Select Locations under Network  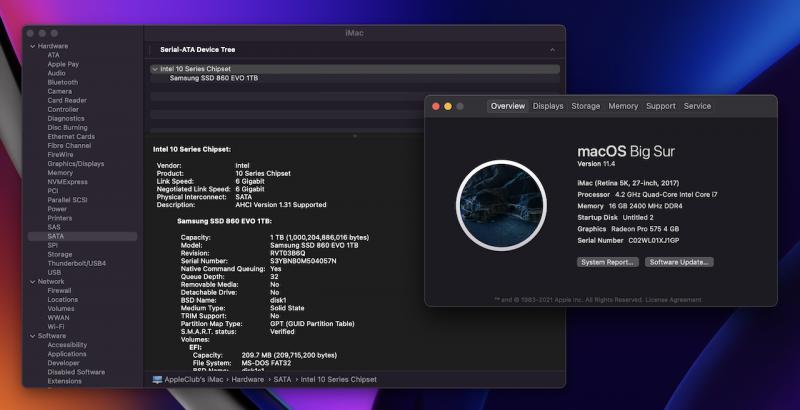tap(63, 300)
